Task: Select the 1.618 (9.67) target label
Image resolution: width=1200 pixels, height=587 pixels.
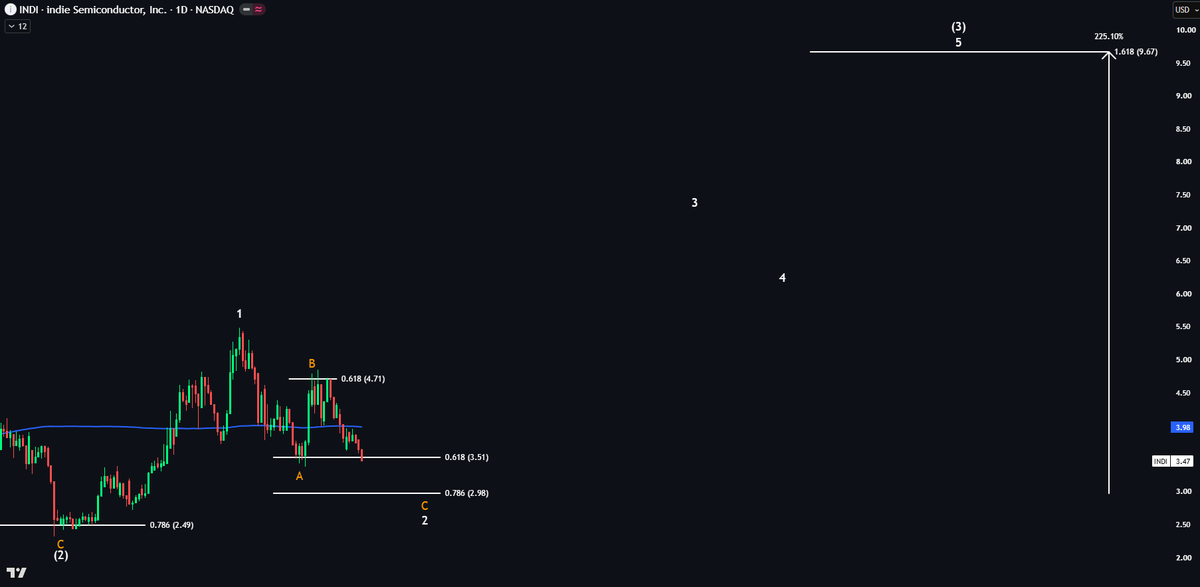Action: [x=1136, y=52]
